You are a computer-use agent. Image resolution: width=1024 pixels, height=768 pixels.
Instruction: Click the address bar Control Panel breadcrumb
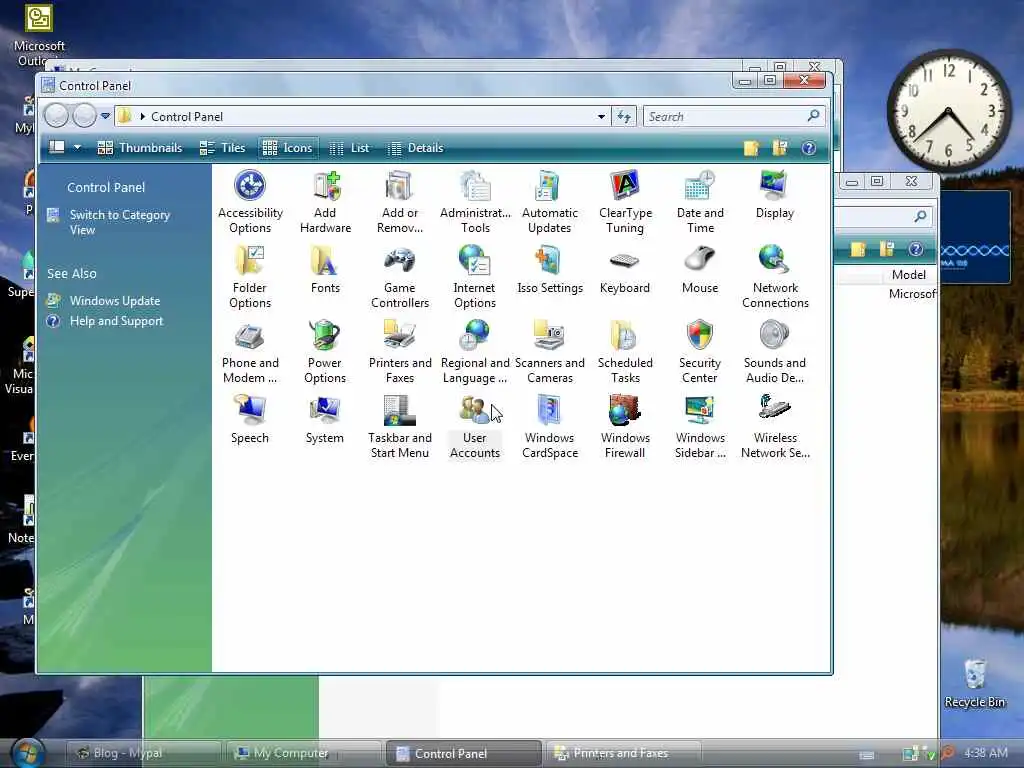pos(187,117)
